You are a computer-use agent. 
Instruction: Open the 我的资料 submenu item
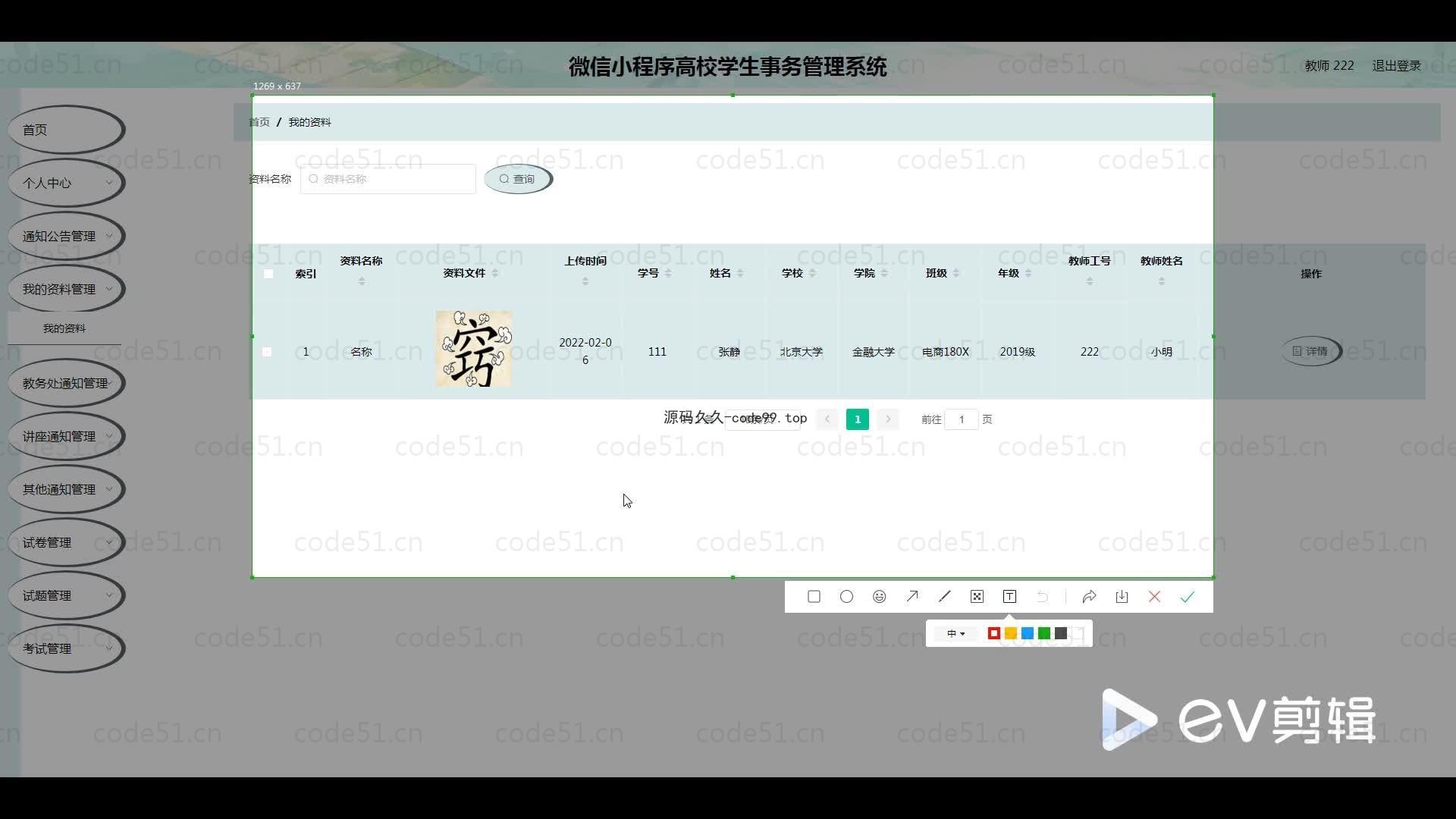tap(64, 328)
